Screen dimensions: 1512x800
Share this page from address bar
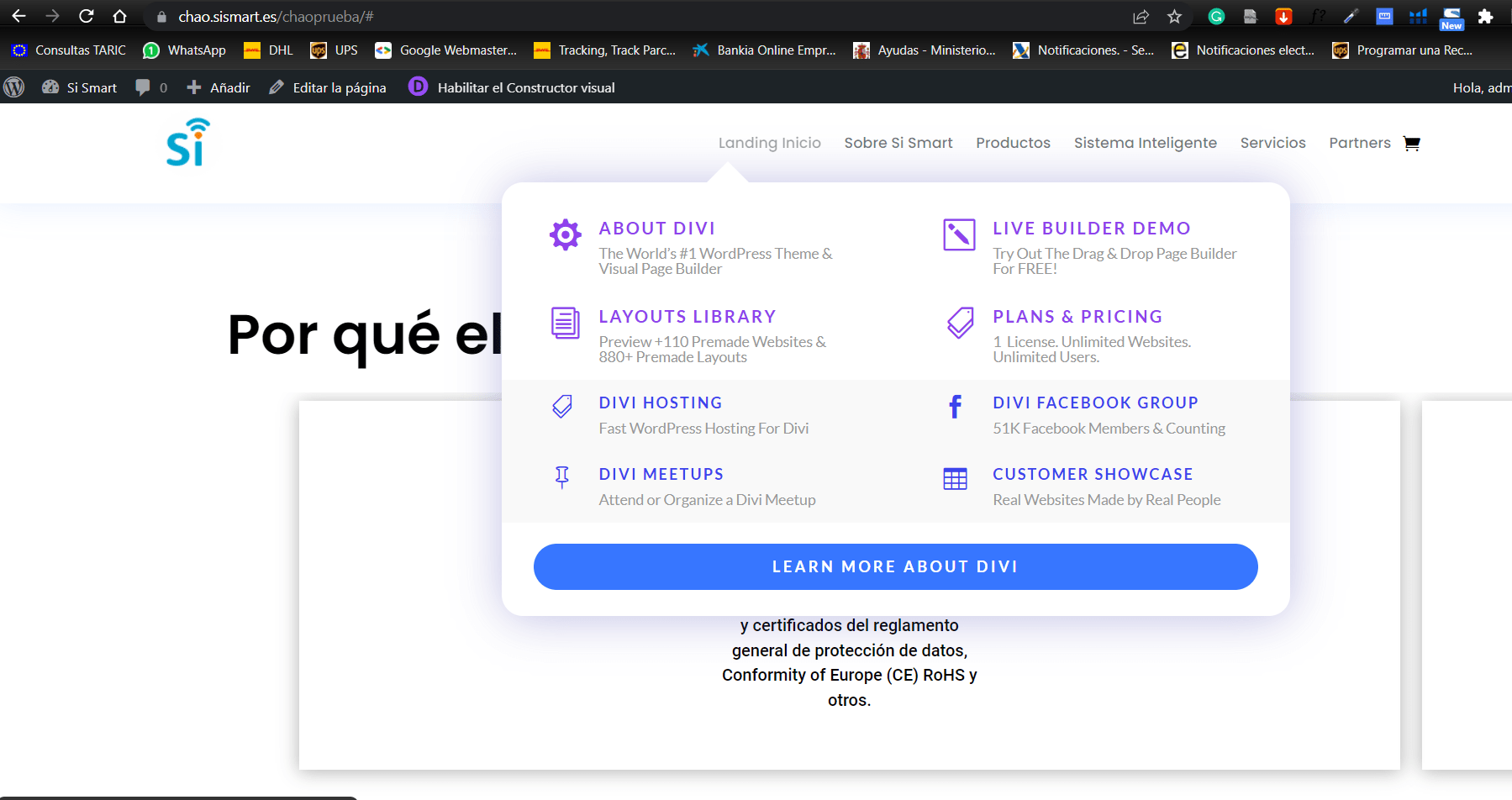1141,16
